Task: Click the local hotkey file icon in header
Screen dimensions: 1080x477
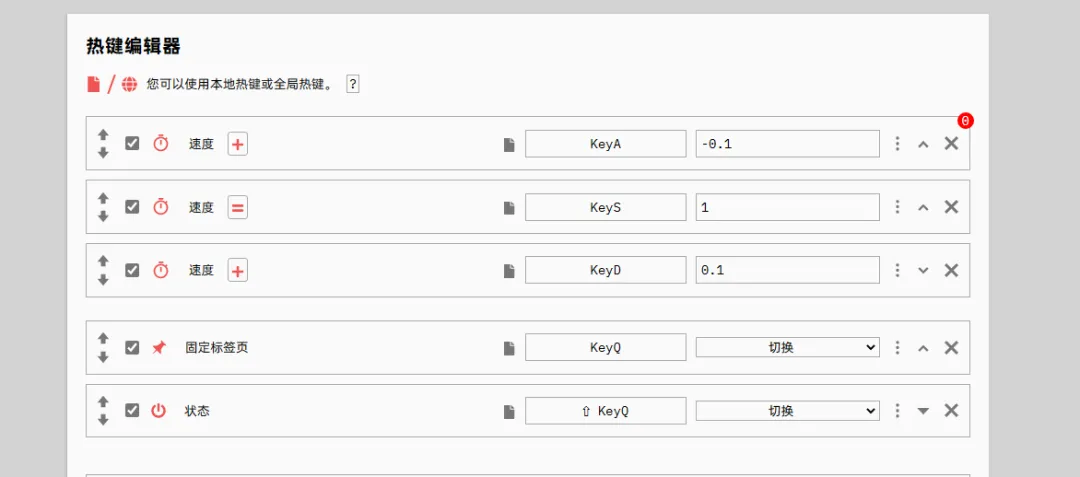Action: coord(94,84)
